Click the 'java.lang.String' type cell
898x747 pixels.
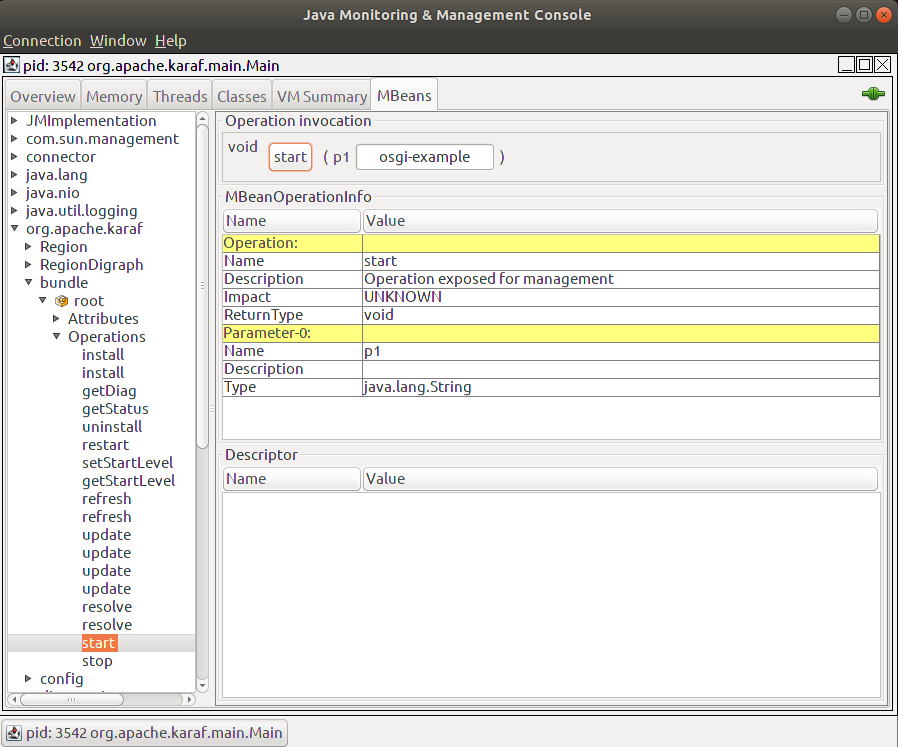[x=621, y=387]
